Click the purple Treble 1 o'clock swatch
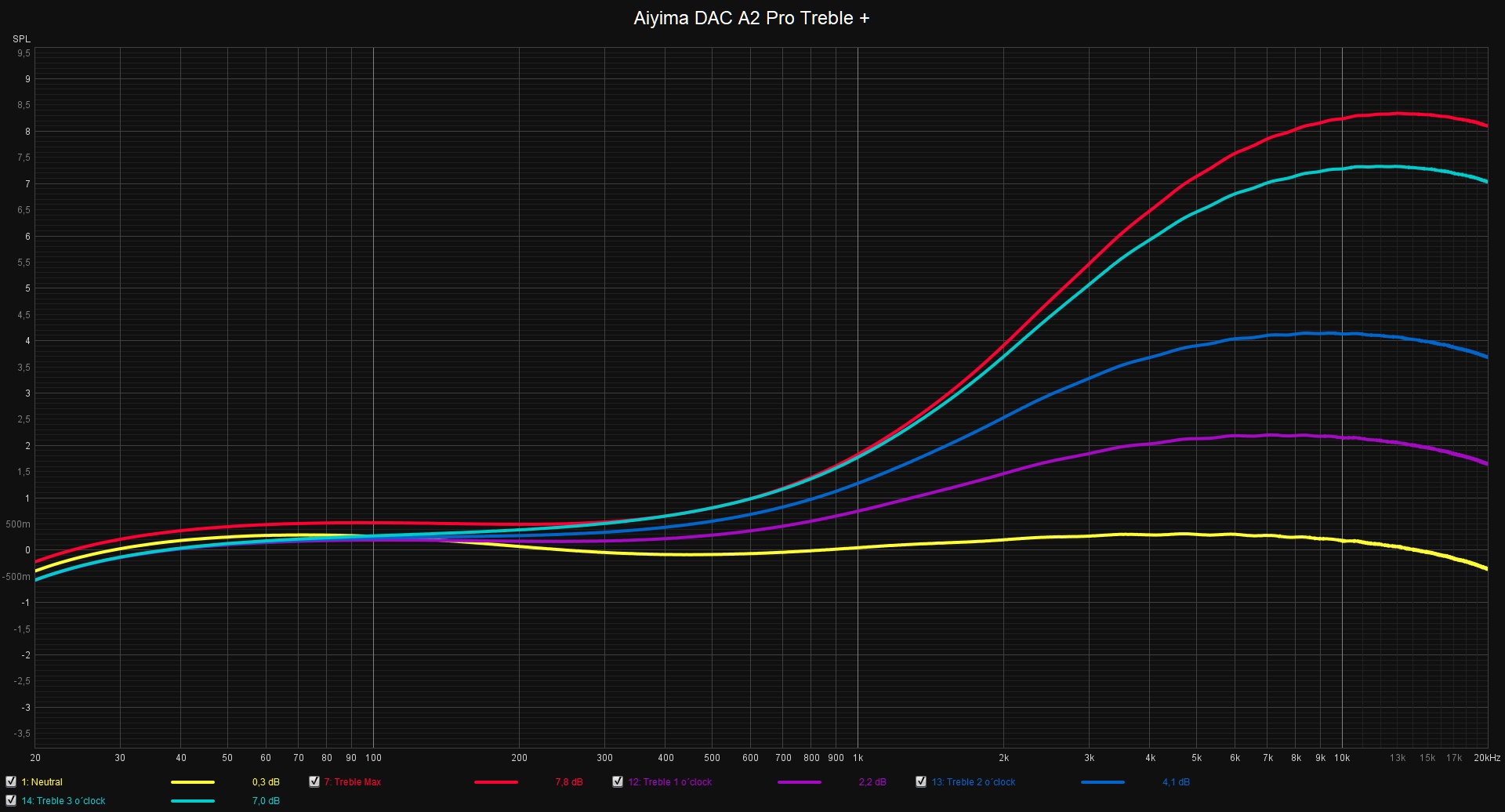 (799, 782)
